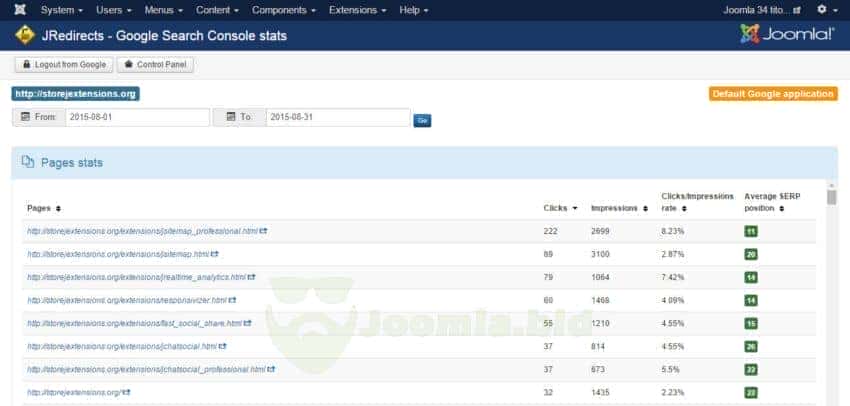Click external icon after responsivizer.html
850x406 pixels.
tap(232, 300)
